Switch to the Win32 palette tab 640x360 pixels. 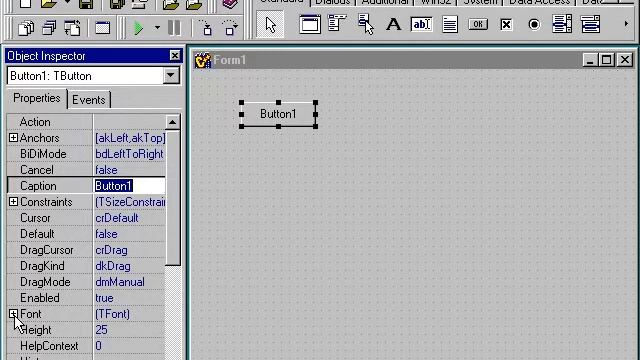(436, 2)
